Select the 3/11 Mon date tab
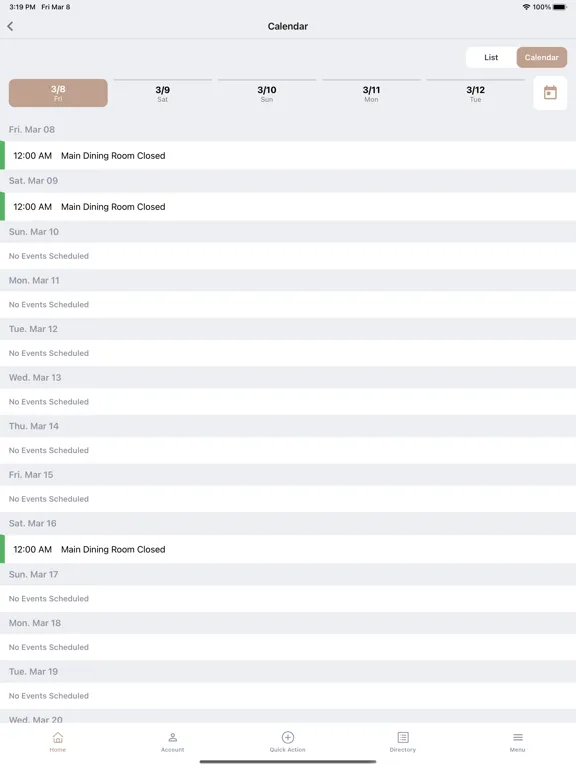The image size is (576, 768). (371, 93)
